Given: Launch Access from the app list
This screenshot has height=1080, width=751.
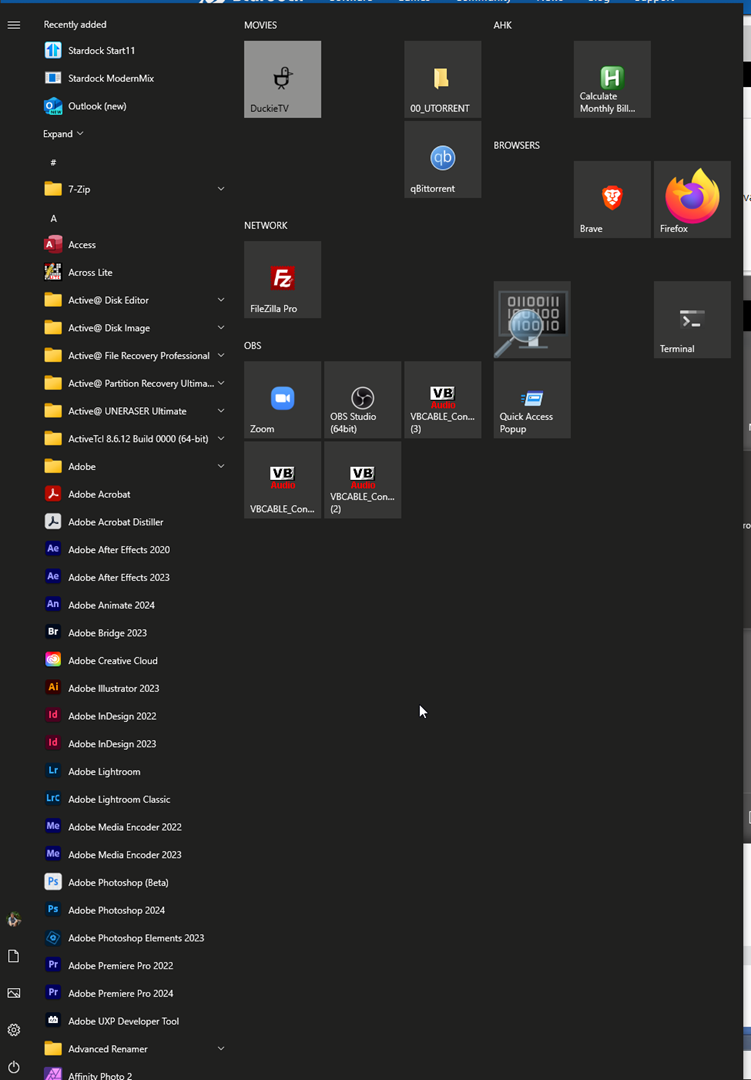Looking at the screenshot, I should [135, 245].
